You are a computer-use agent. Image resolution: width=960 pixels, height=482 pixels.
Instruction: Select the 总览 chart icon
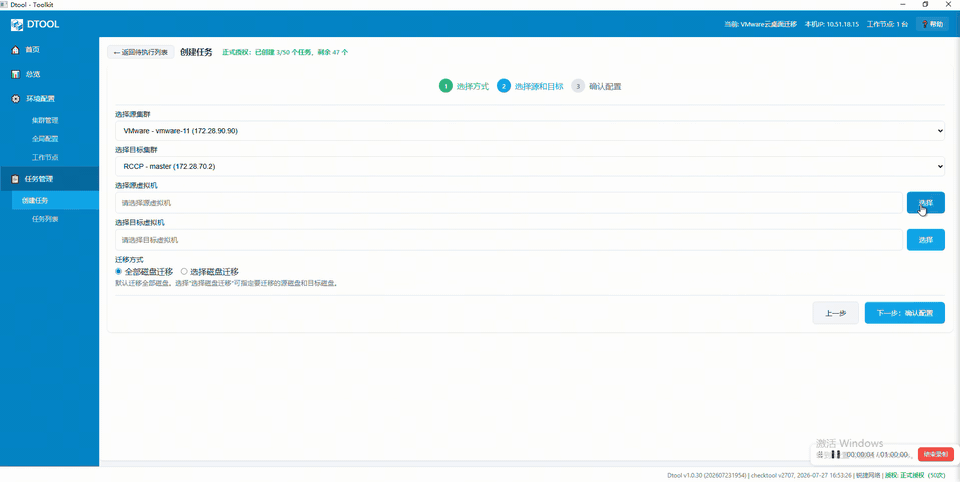click(16, 74)
